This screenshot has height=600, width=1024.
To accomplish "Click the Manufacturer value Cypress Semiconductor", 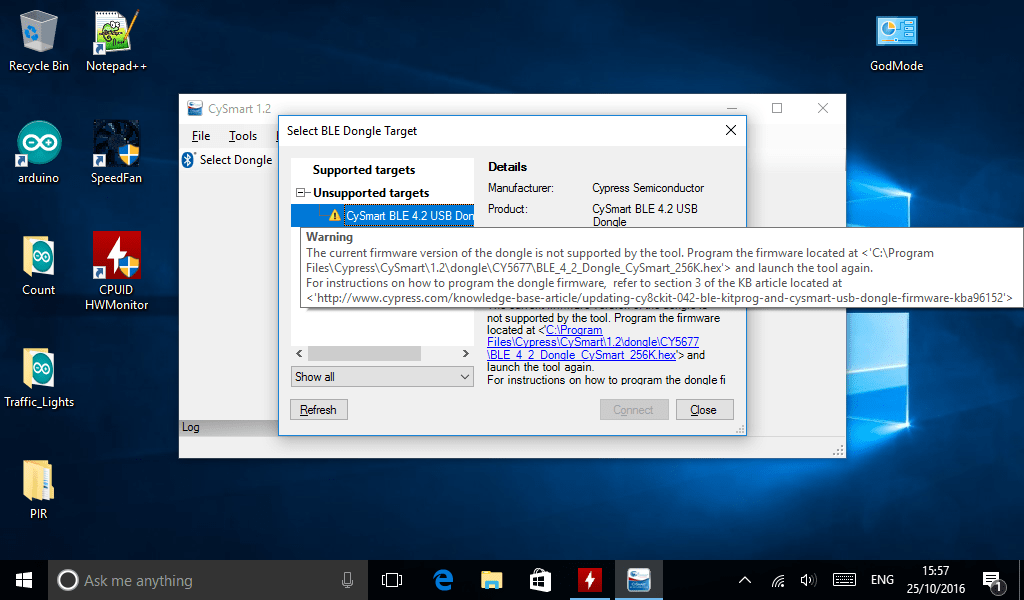I will pyautogui.click(x=648, y=188).
